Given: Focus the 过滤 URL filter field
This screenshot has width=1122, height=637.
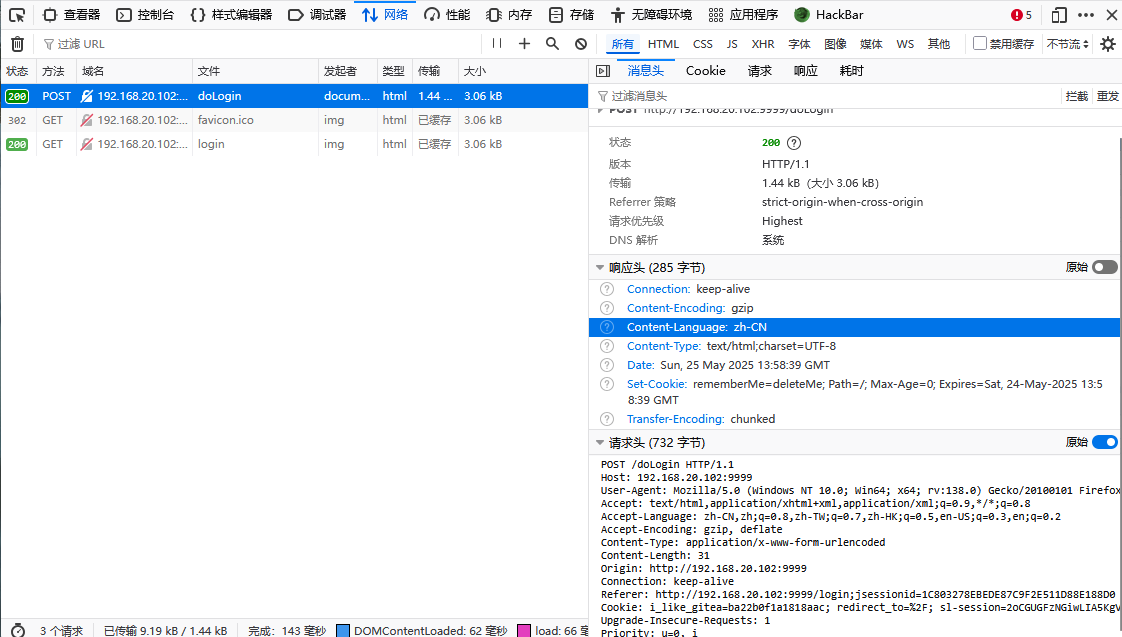Looking at the screenshot, I should tap(258, 44).
